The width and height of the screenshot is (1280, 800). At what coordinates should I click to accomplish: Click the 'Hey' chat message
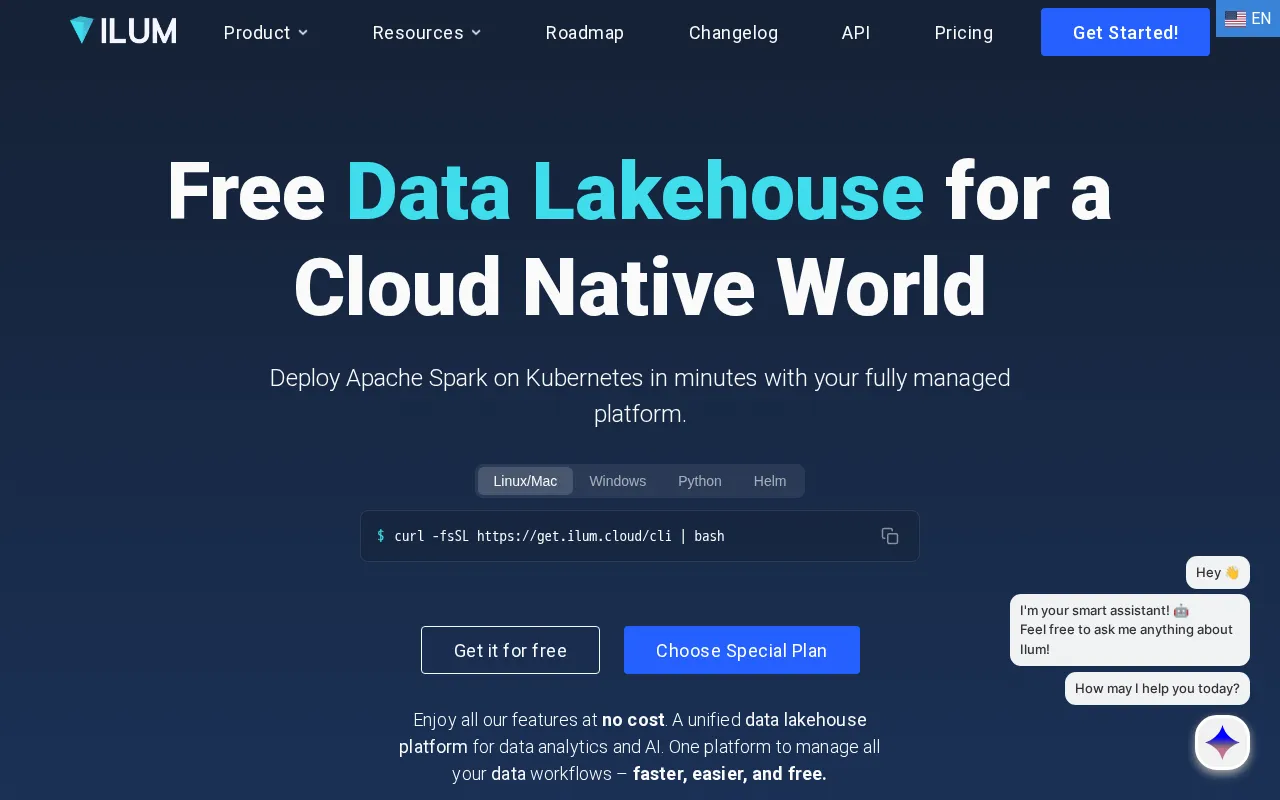[x=1218, y=573]
